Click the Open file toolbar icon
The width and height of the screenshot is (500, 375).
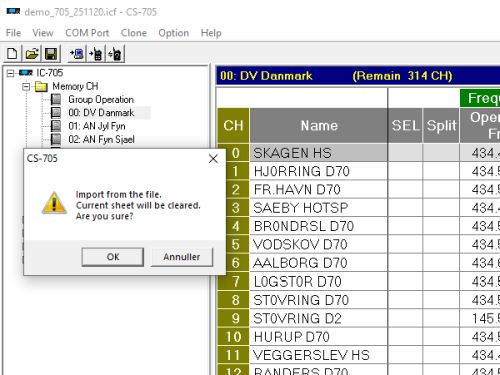pos(32,54)
